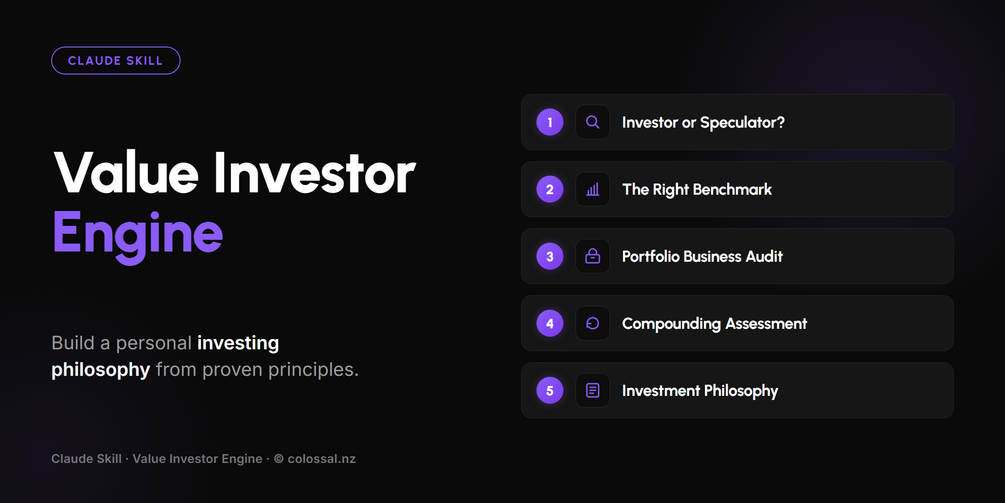Open The Right Benchmark step
The height and width of the screenshot is (503, 1005).
737,189
